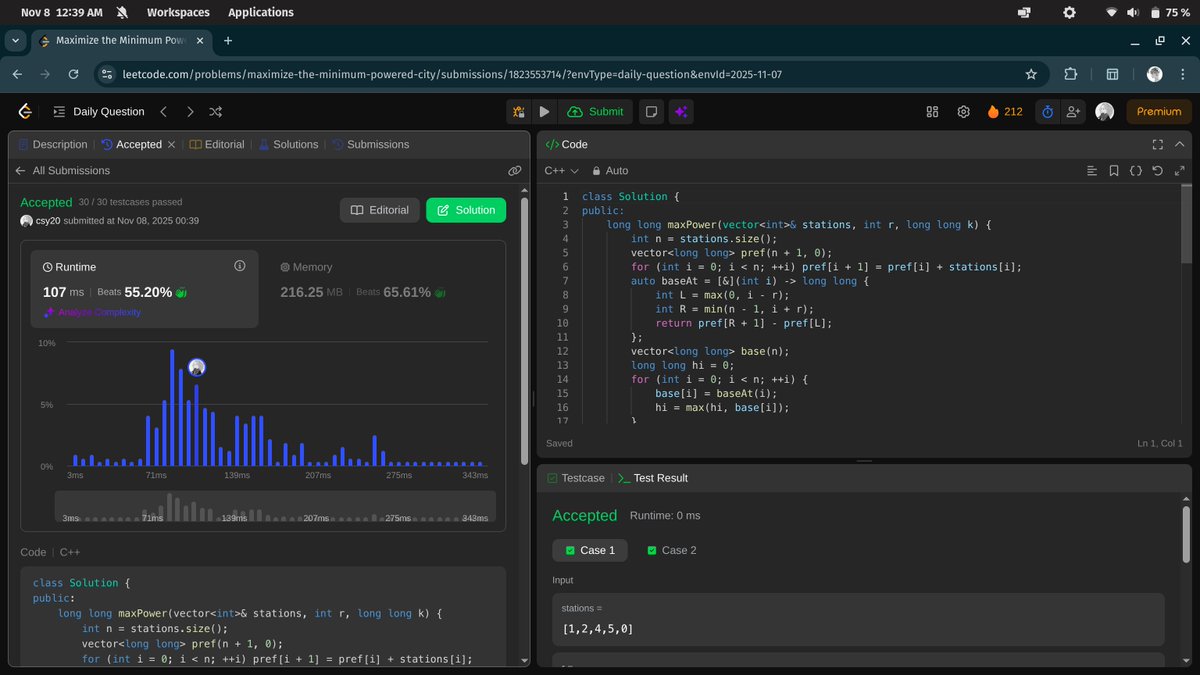The height and width of the screenshot is (675, 1200).
Task: Open the runtime info icon
Action: pyautogui.click(x=239, y=266)
